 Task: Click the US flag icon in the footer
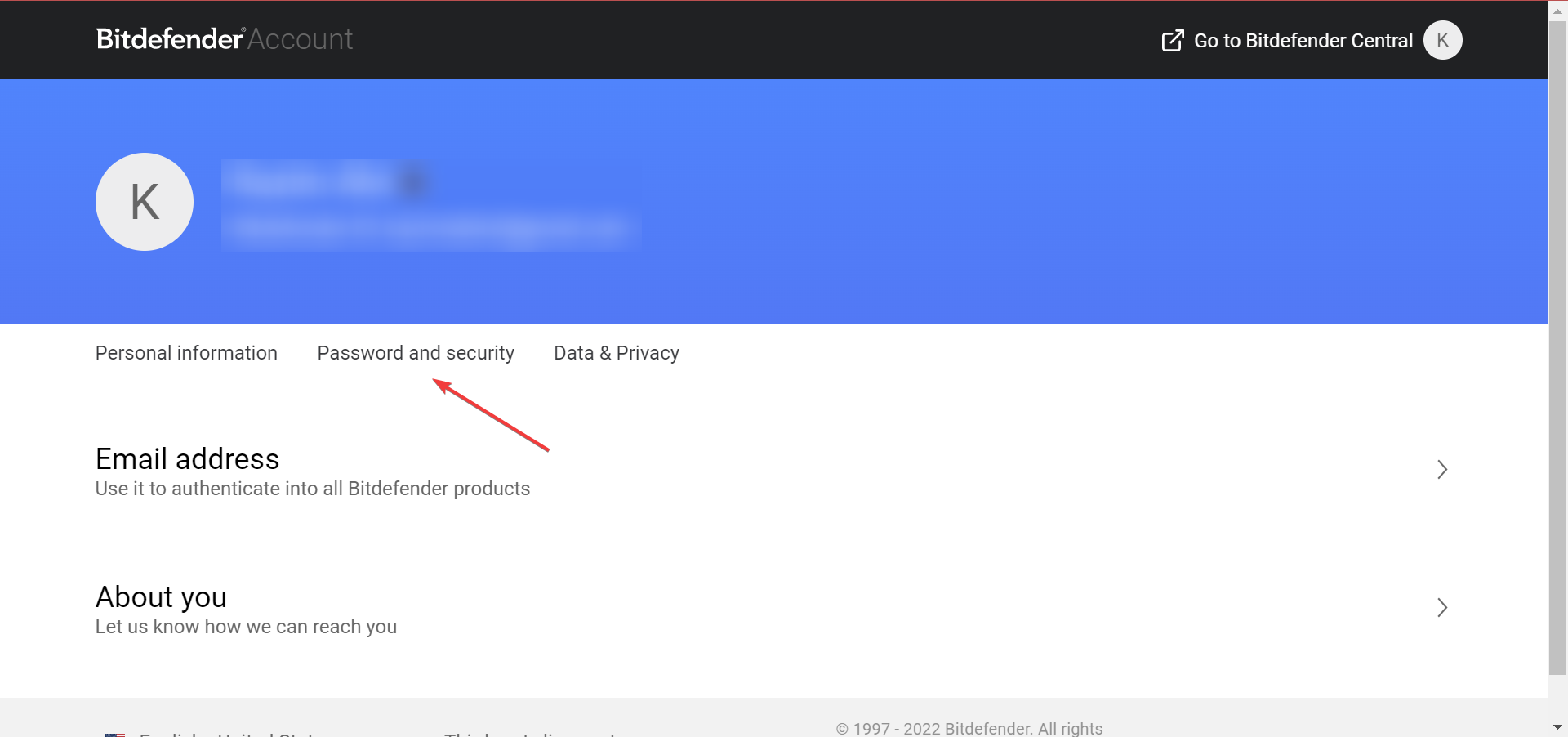[x=115, y=734]
